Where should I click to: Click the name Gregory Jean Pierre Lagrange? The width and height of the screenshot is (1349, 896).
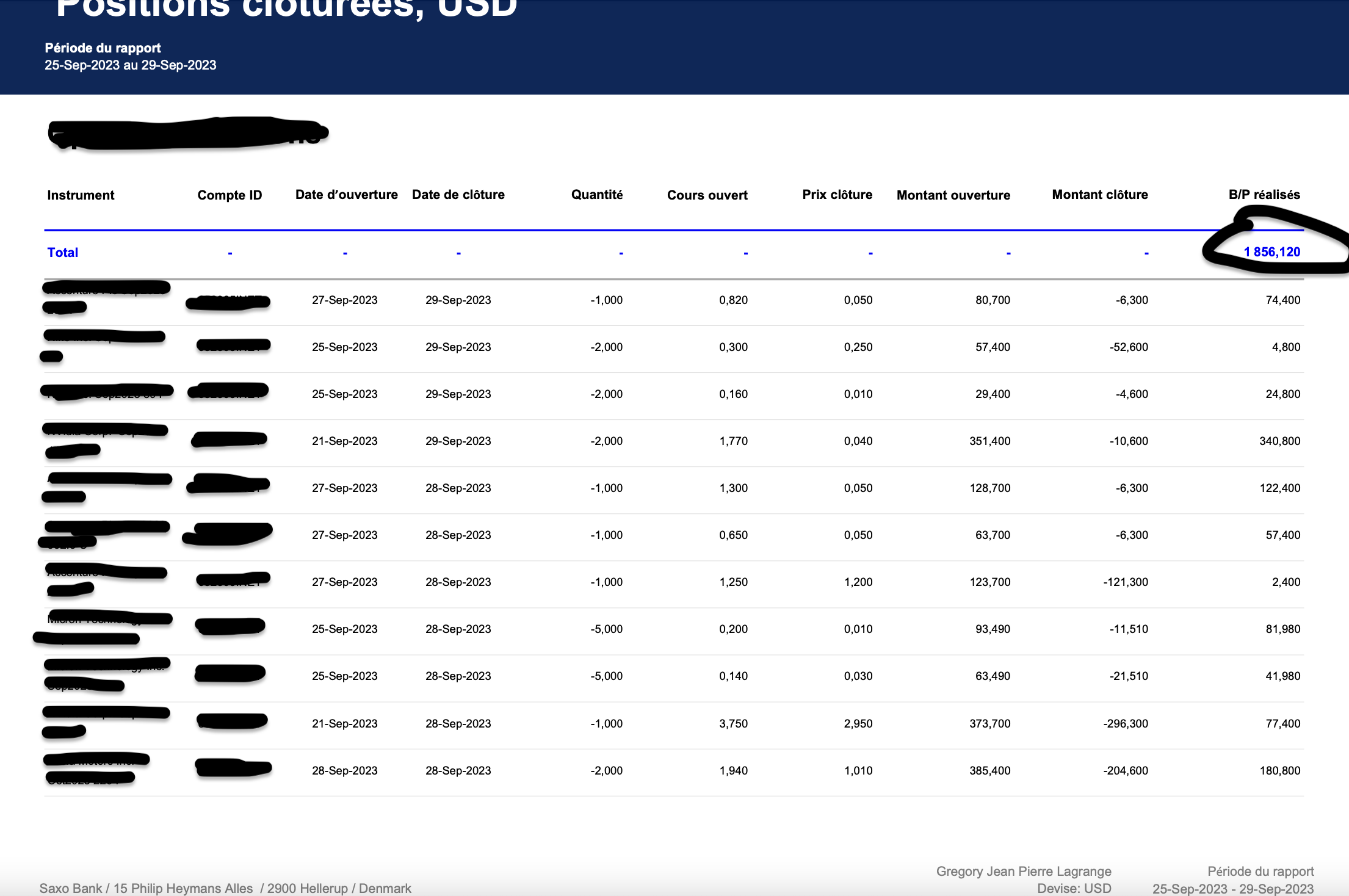[1023, 871]
